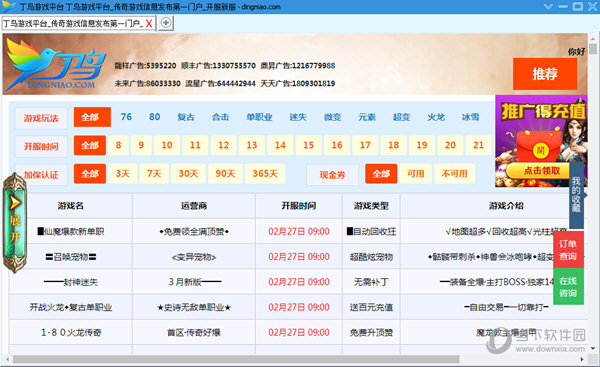Image resolution: width=600 pixels, height=367 pixels.
Task: Open game ——封神迷失
Action: click(x=71, y=282)
